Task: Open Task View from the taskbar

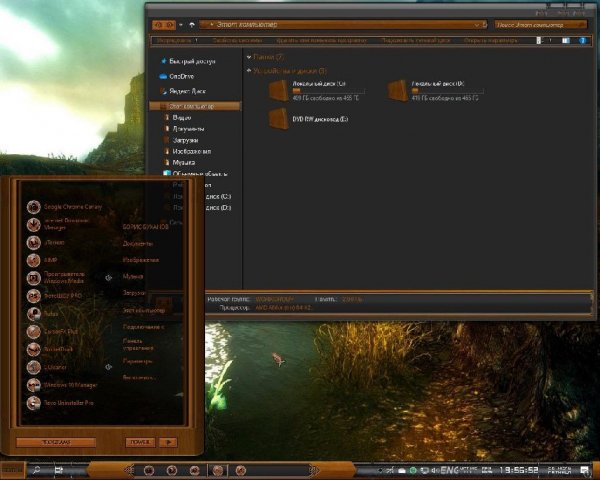Action: click(59, 470)
